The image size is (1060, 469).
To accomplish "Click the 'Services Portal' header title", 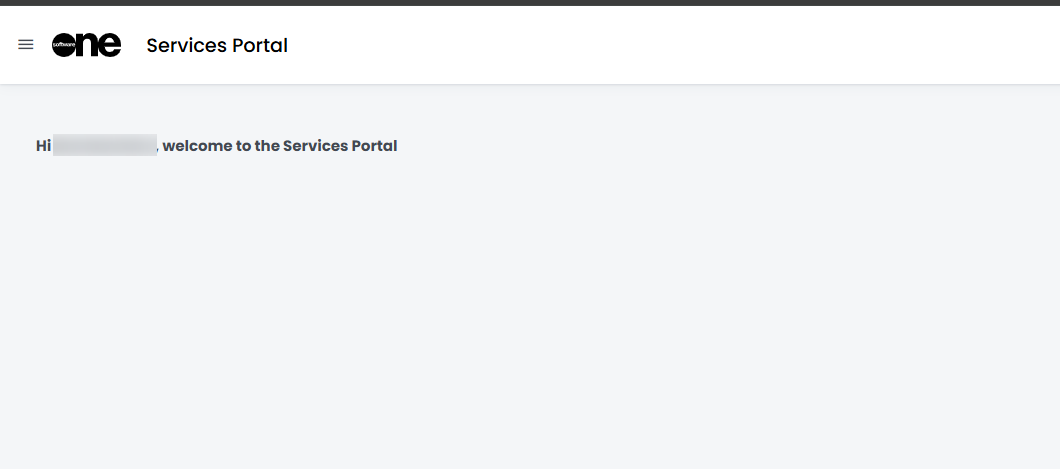I will click(x=217, y=45).
